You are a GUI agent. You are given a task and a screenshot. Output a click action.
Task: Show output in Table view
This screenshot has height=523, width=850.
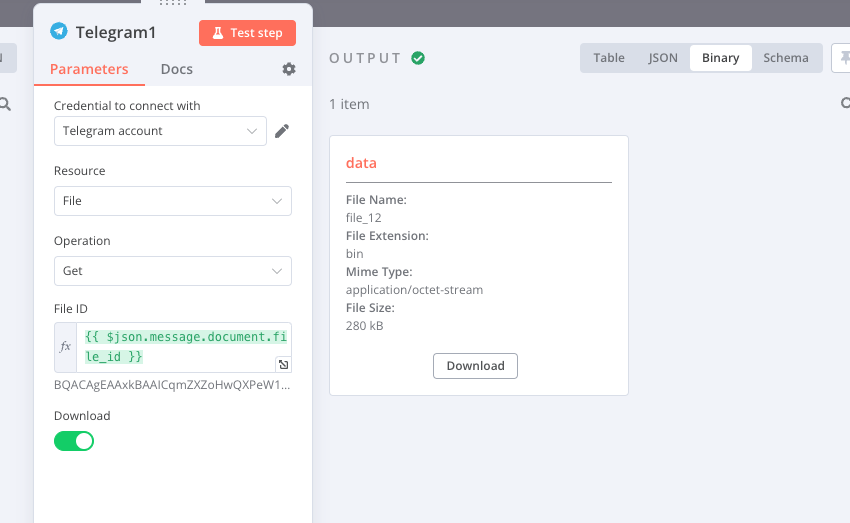[609, 57]
